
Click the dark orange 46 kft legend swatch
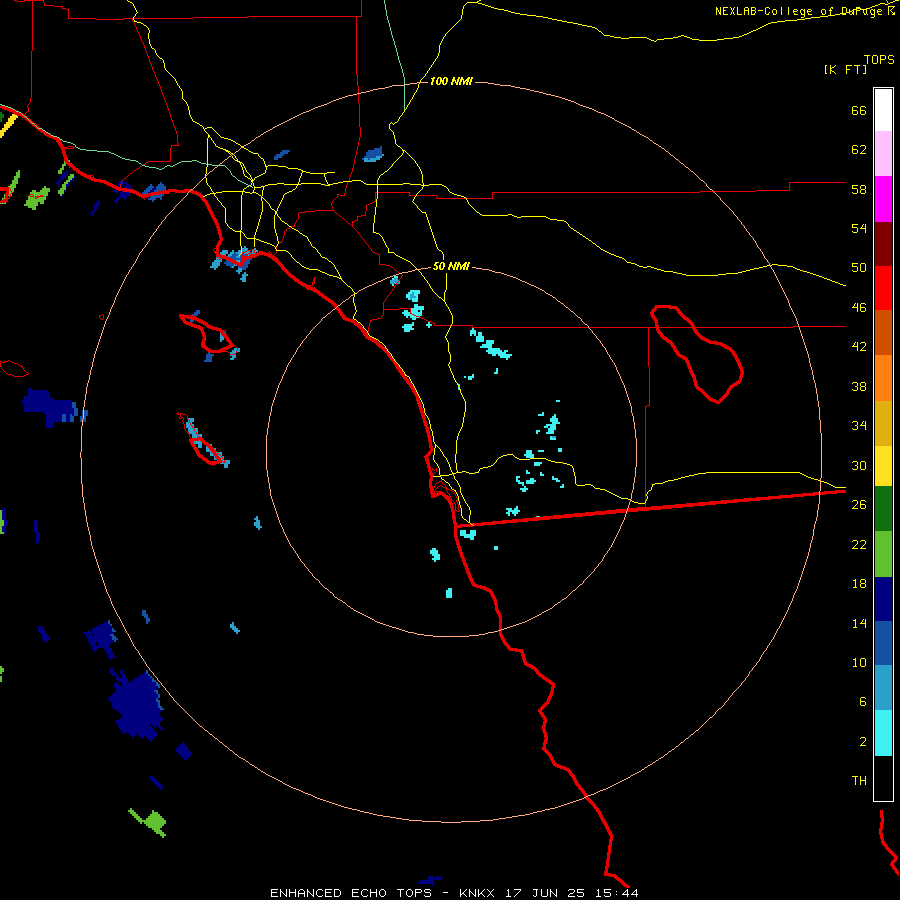pyautogui.click(x=883, y=332)
